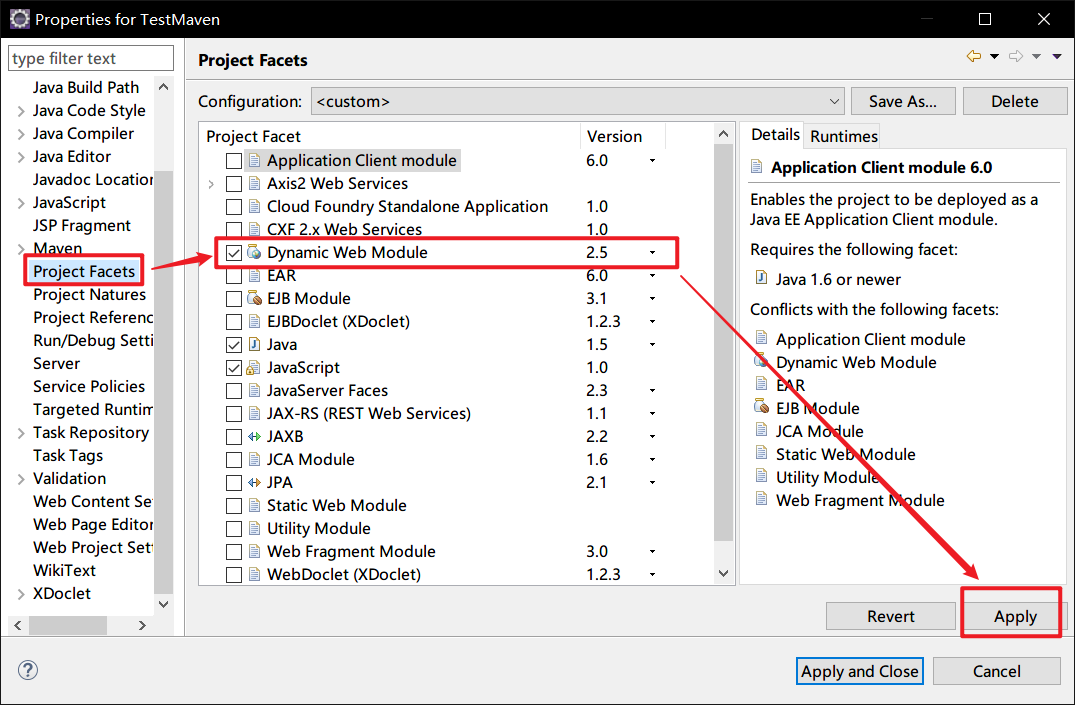The image size is (1075, 705).
Task: Click the help question-mark icon at bottom left
Action: [27, 670]
